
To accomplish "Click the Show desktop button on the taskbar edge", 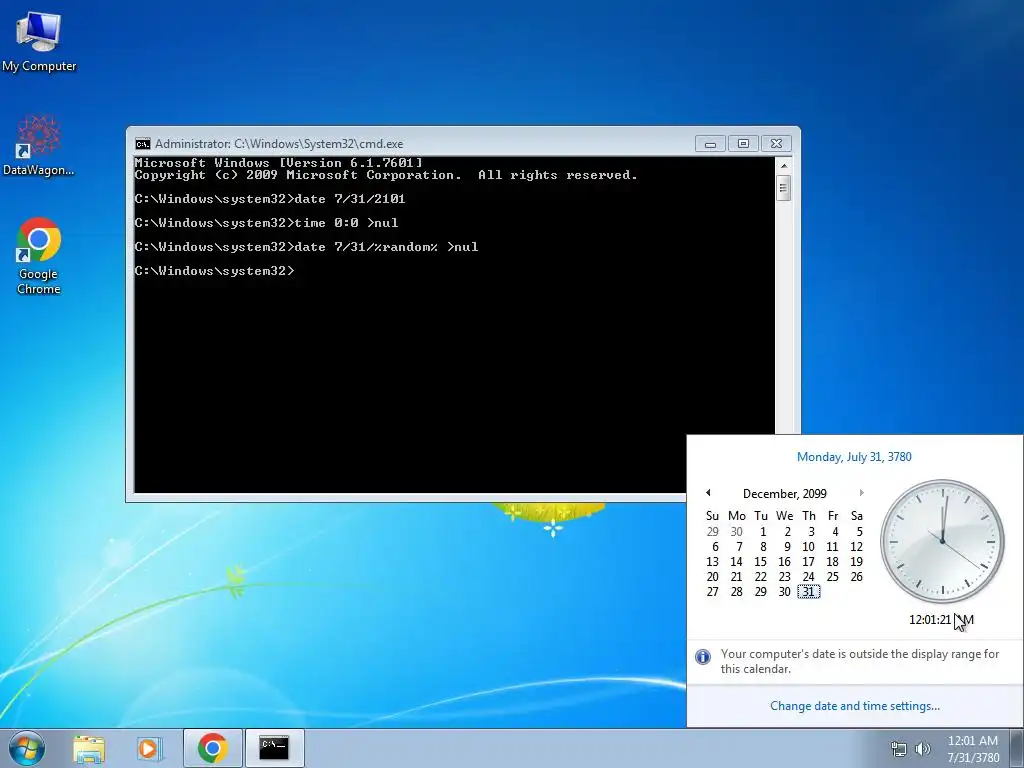I will 1018,748.
